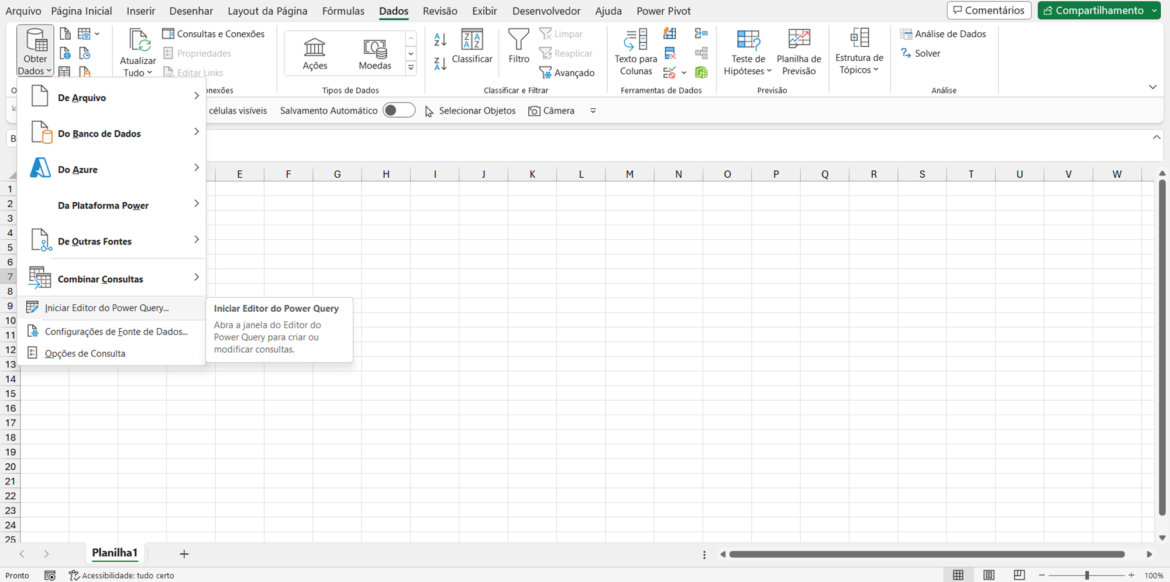The width and height of the screenshot is (1170, 582).
Task: Click the Texto para Colunas icon
Action: [x=636, y=41]
